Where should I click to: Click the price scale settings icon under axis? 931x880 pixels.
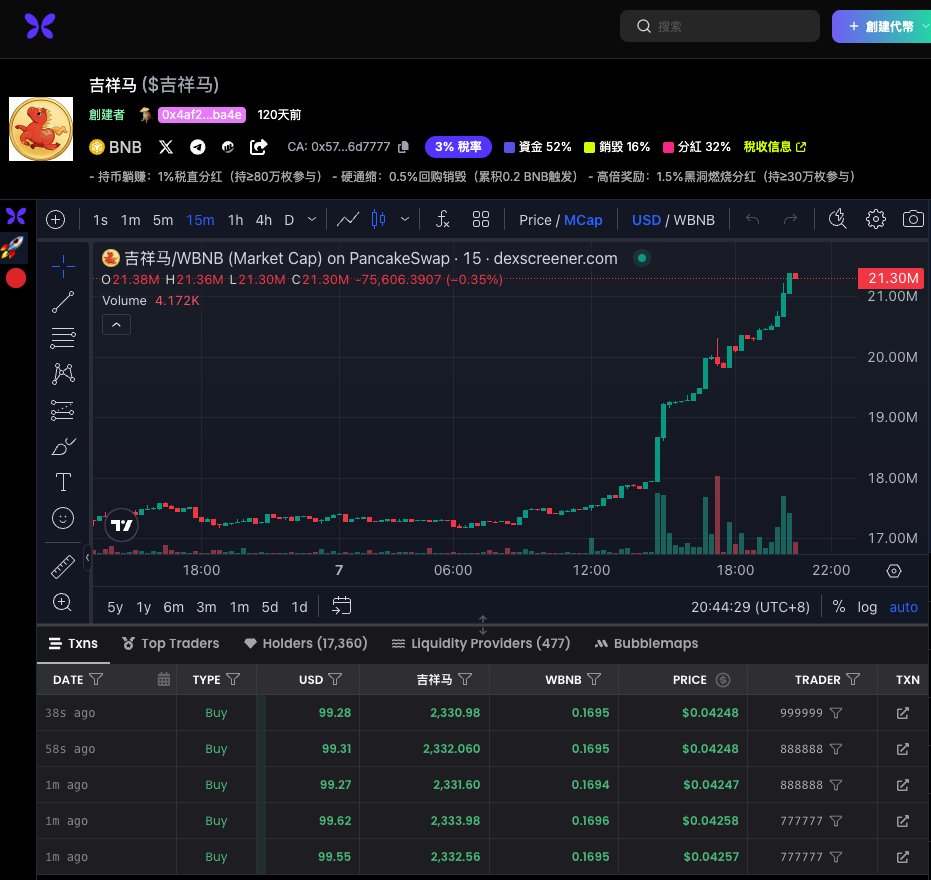(x=894, y=571)
